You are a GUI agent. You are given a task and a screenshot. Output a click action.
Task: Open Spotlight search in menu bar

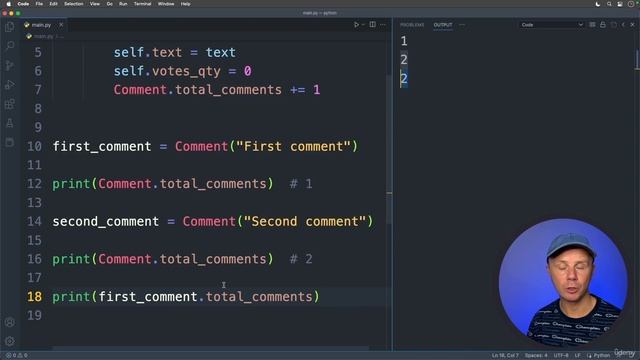pyautogui.click(x=609, y=4)
